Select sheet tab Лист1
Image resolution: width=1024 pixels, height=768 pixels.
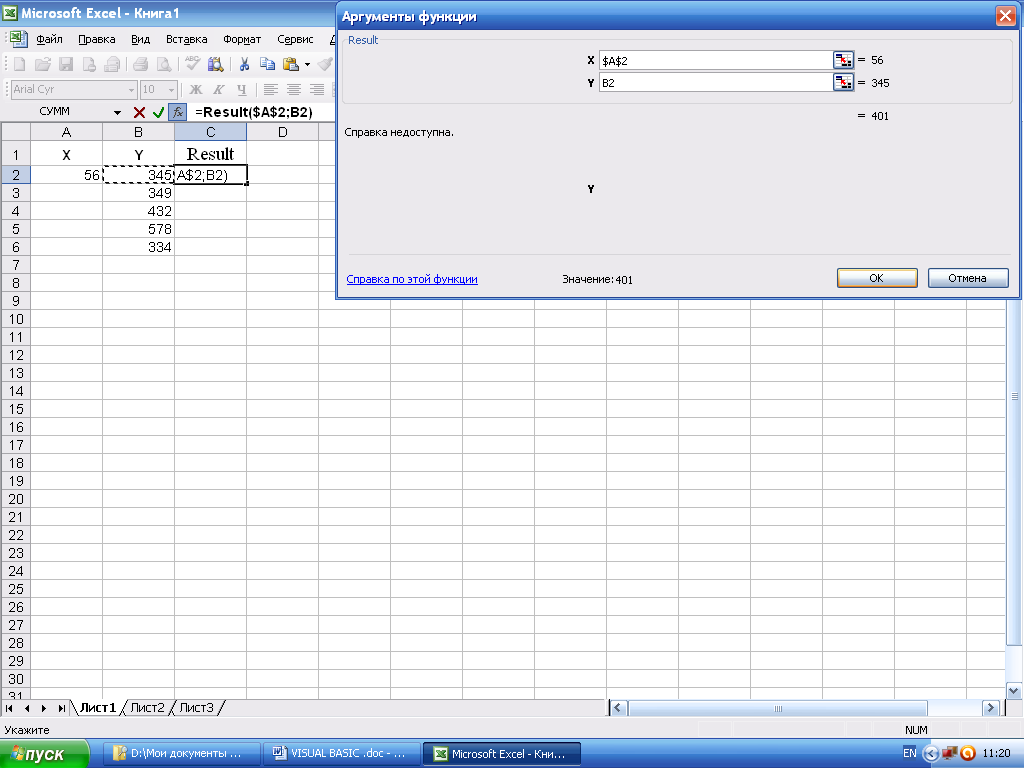(97, 707)
